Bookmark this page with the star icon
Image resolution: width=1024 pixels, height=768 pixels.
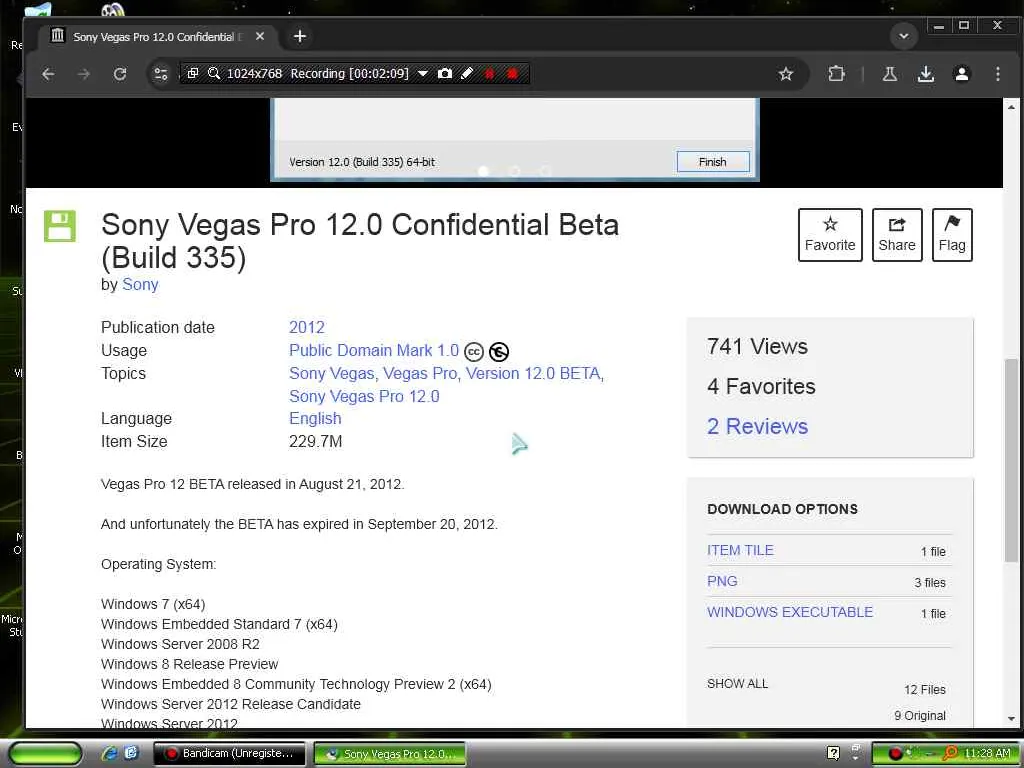coord(786,74)
